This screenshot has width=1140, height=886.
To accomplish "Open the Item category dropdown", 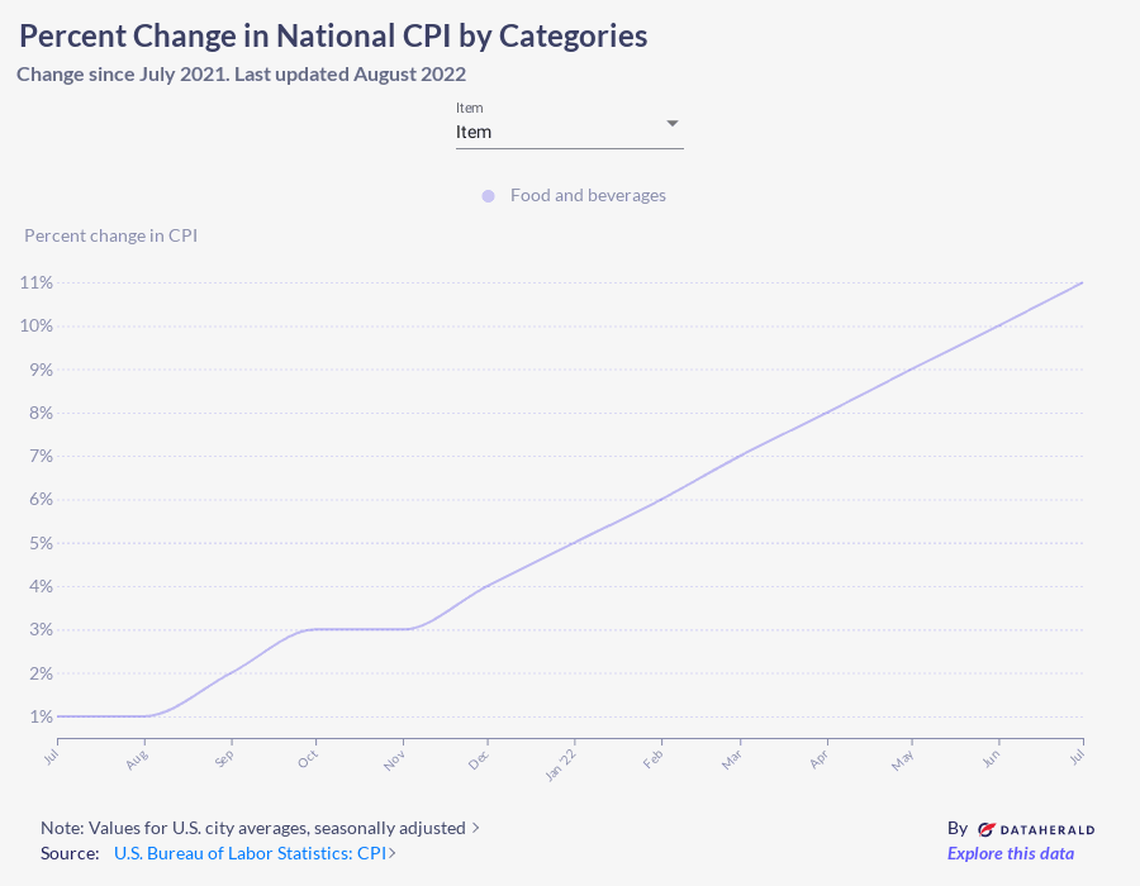I will [570, 131].
